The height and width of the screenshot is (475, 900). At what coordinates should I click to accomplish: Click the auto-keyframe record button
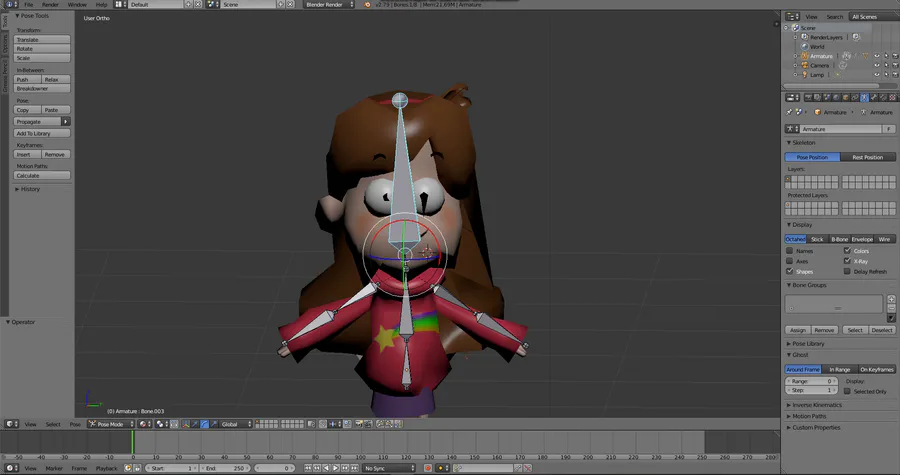click(x=428, y=468)
